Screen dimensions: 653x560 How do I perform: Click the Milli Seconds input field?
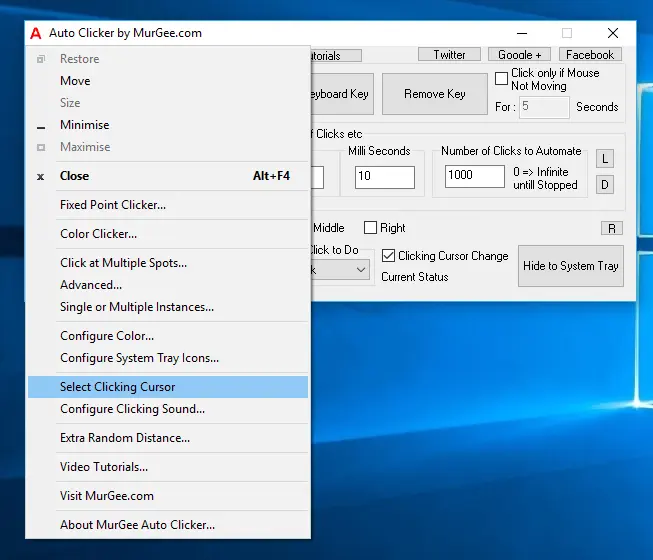tap(384, 177)
